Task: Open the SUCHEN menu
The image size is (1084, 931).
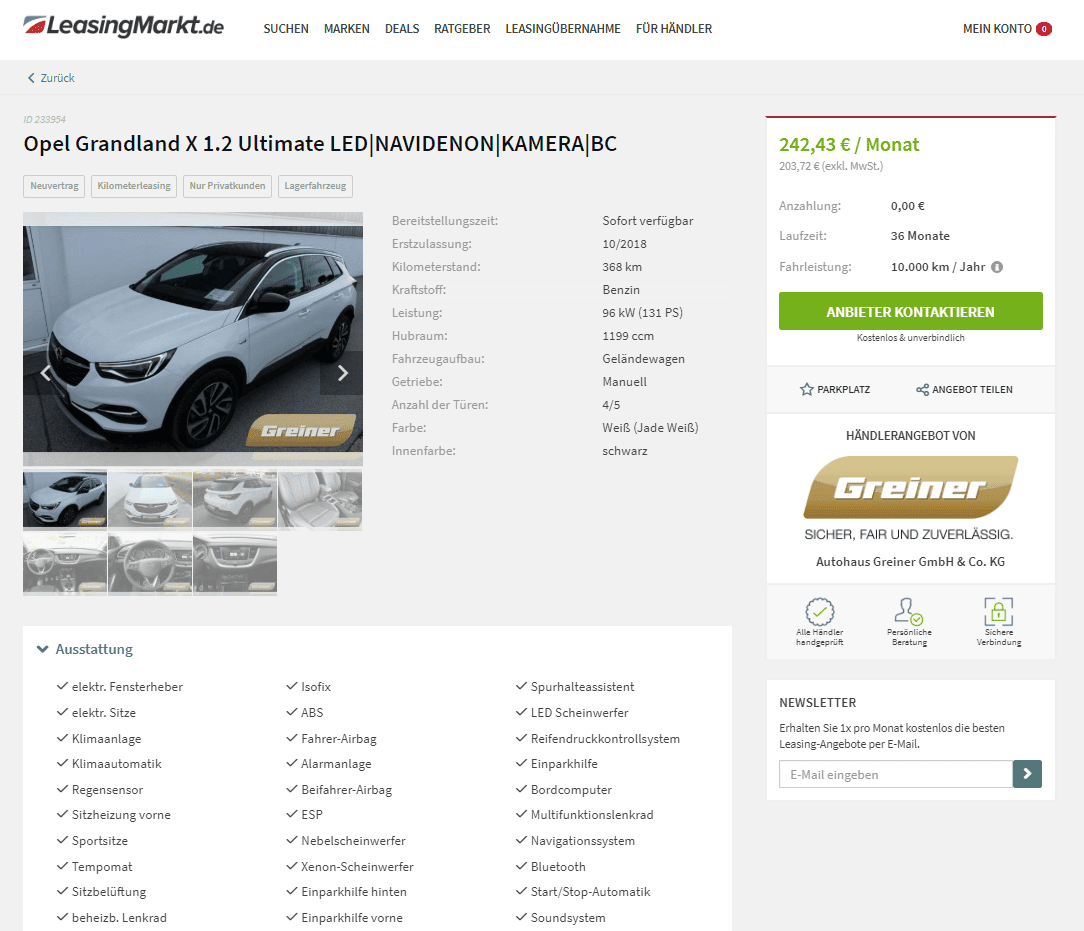Action: click(286, 29)
